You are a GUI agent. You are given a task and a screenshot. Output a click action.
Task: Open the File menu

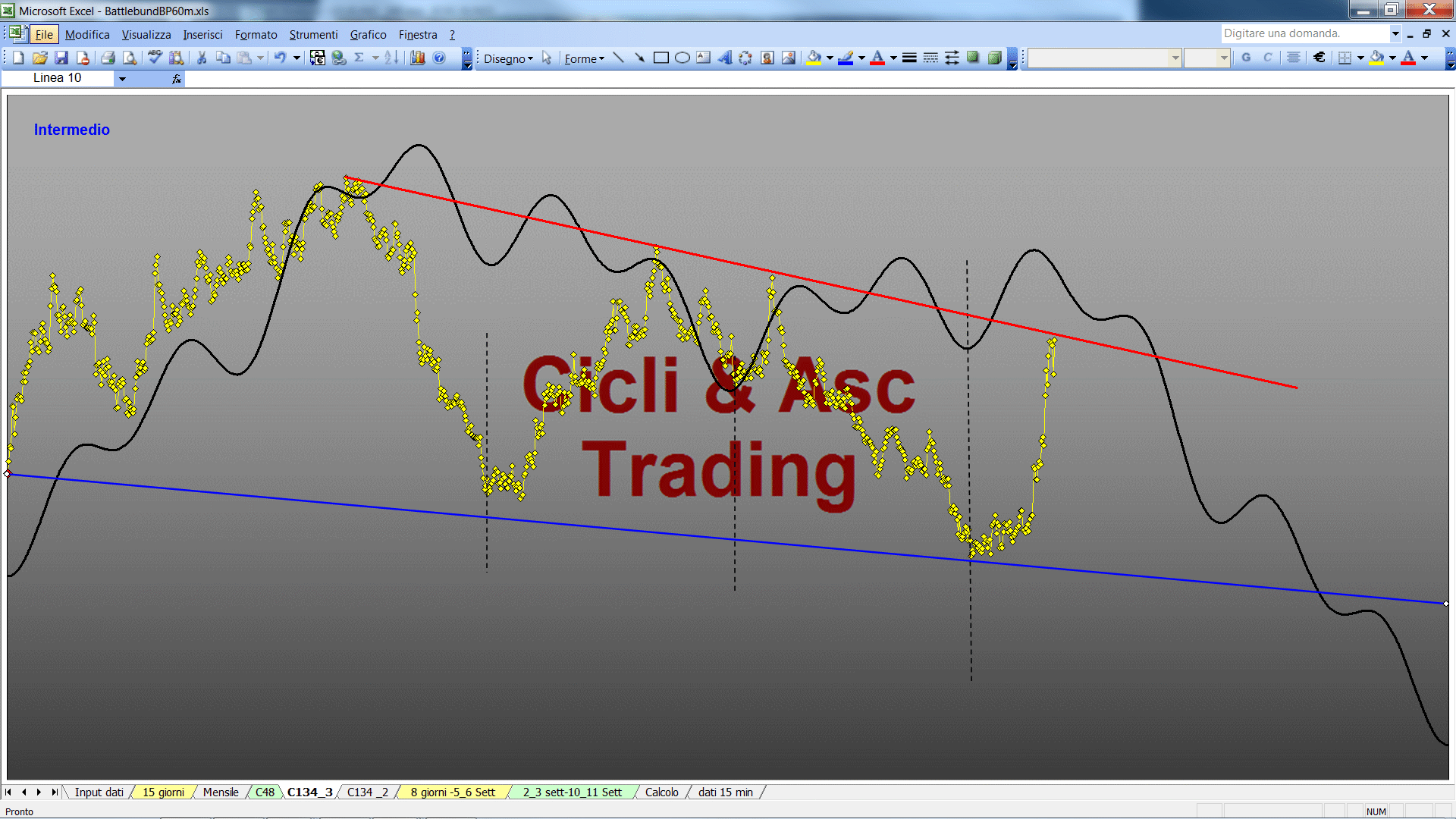click(44, 34)
